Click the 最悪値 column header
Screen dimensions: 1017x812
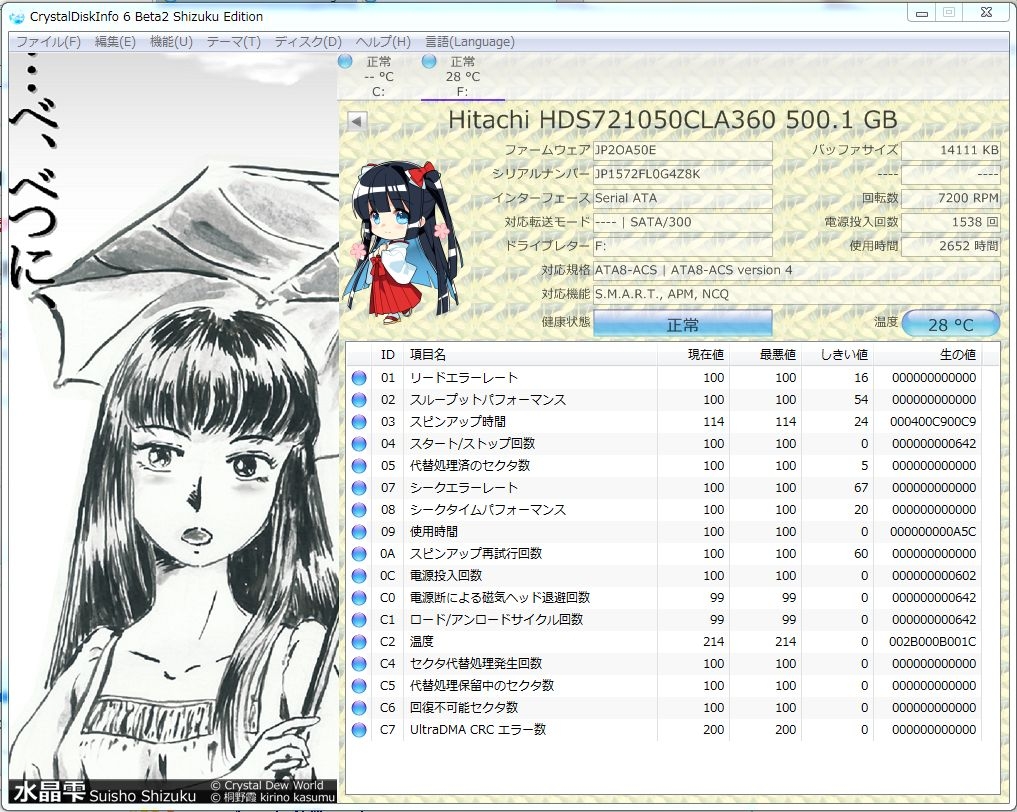[765, 355]
